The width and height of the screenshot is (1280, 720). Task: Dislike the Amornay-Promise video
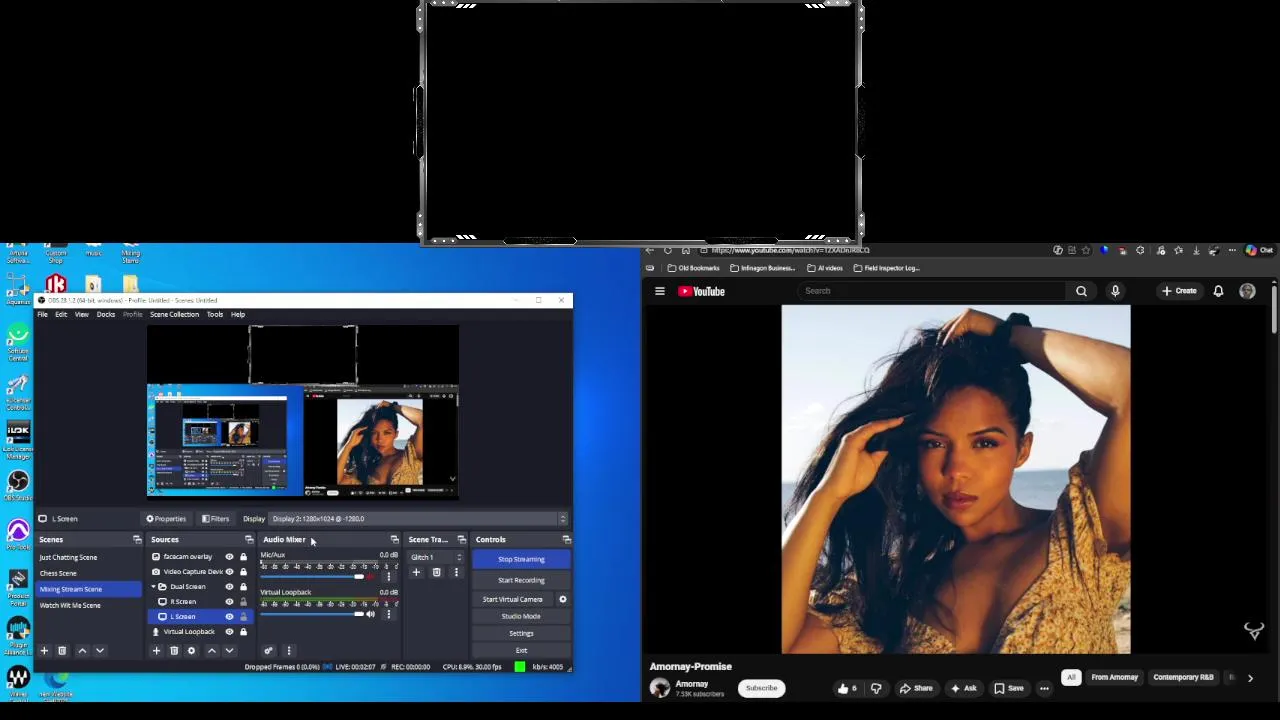876,688
